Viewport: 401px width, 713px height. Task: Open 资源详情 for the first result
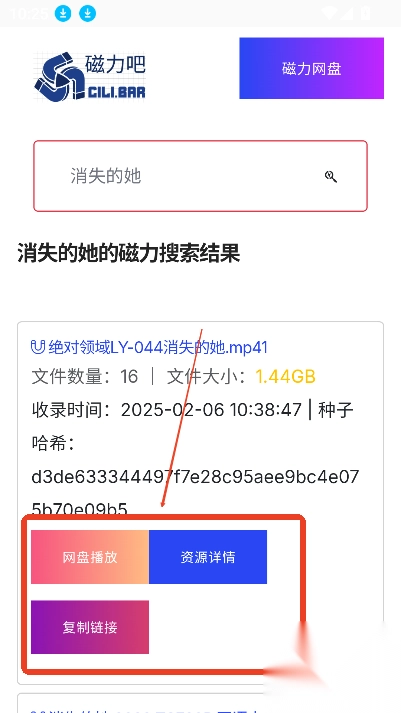[208, 557]
